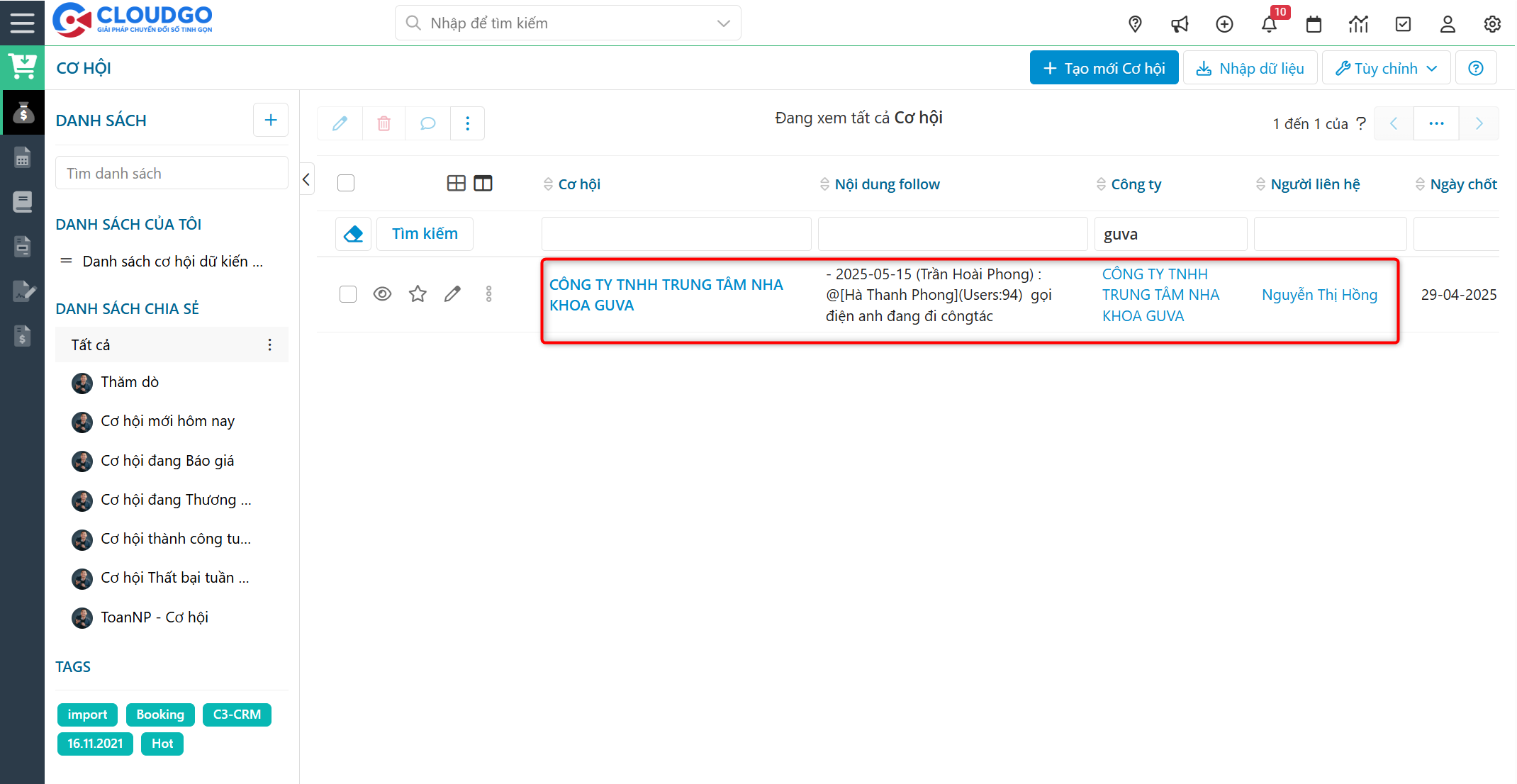1517x784 pixels.
Task: Click the eye preview icon in row
Action: tap(382, 293)
